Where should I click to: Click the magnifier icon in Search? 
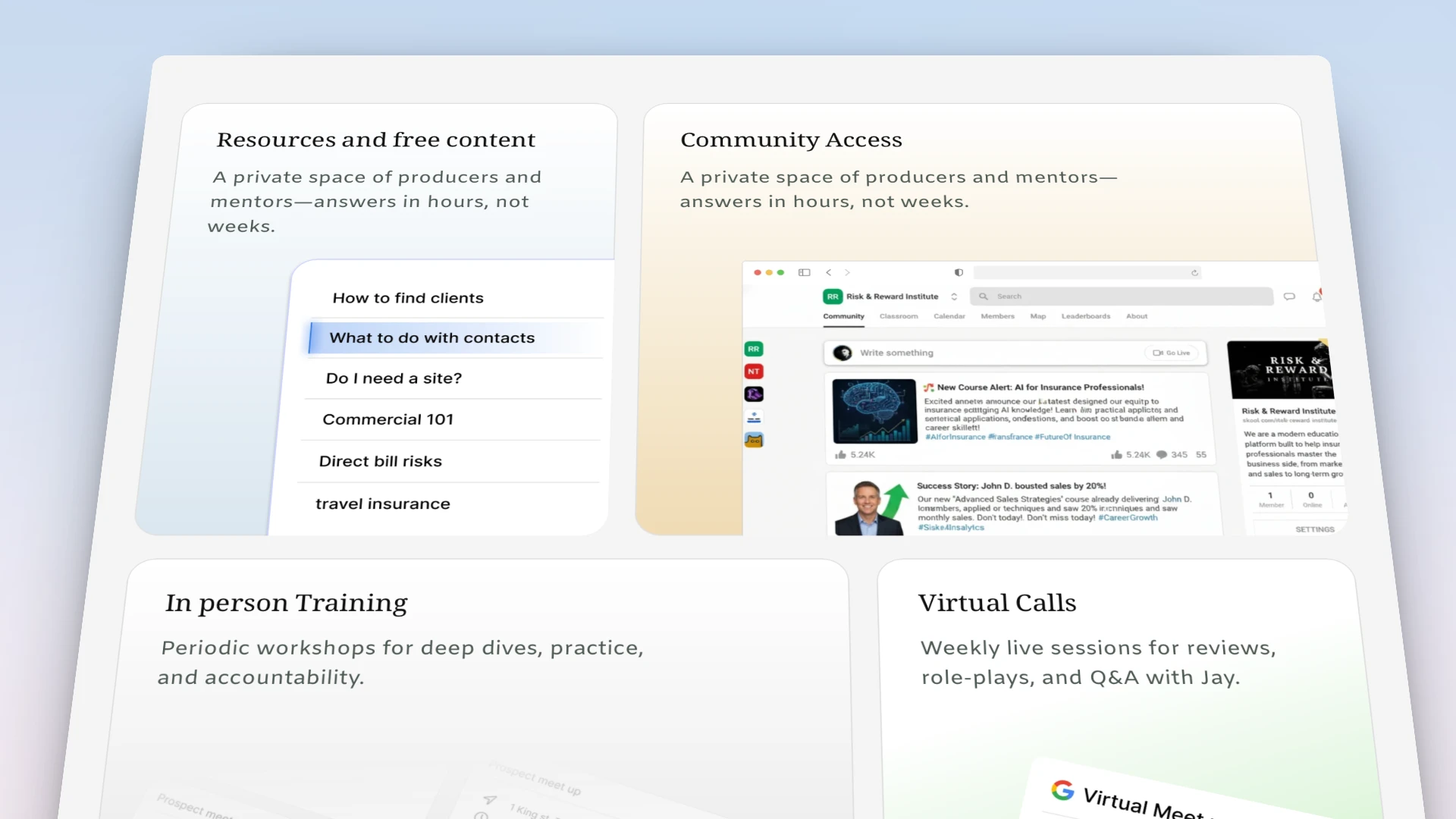click(x=984, y=297)
